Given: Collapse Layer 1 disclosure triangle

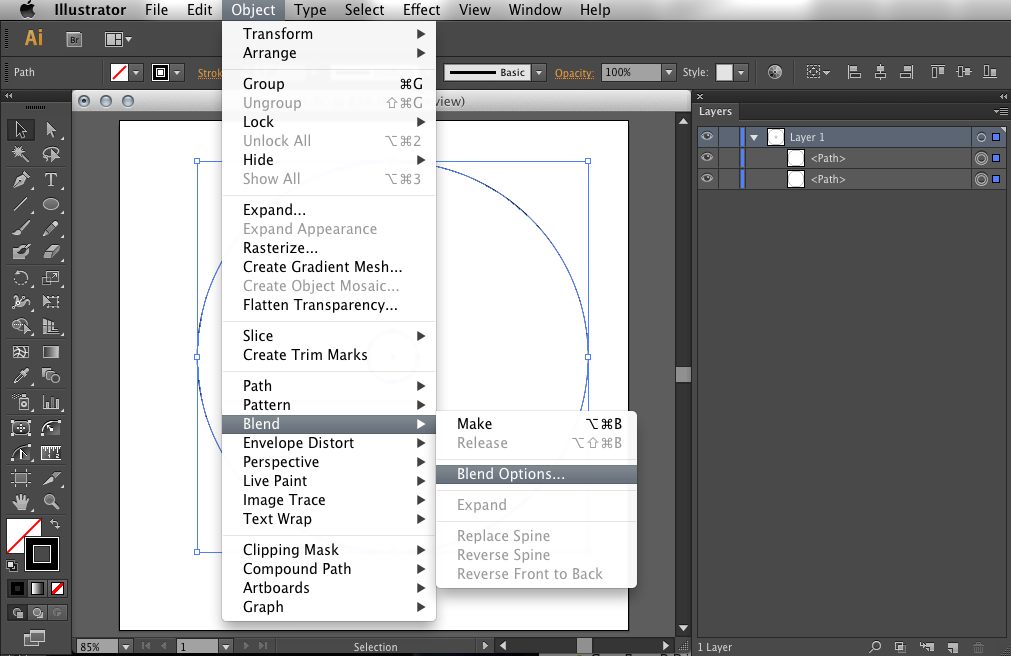Looking at the screenshot, I should (x=754, y=137).
